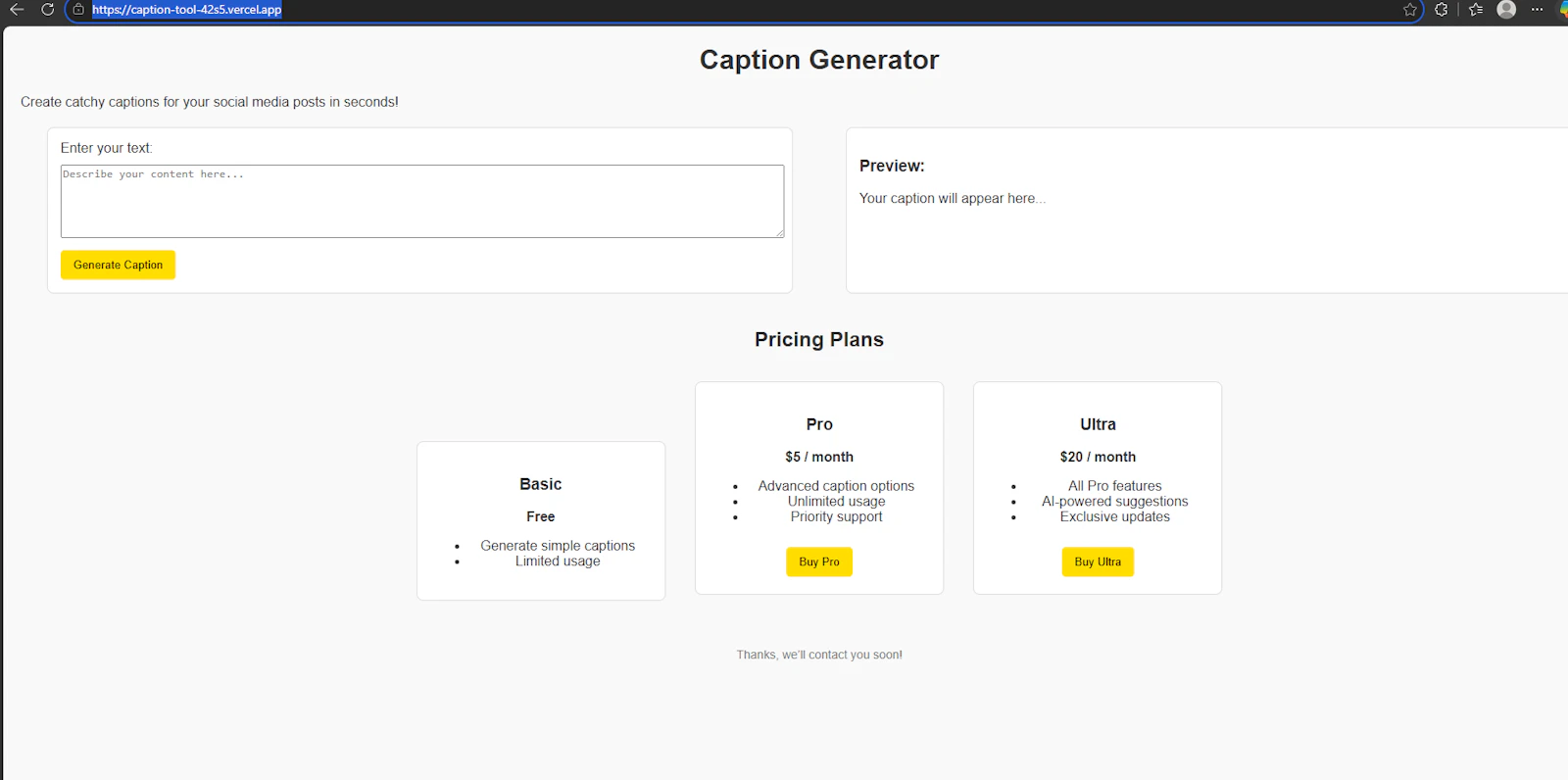This screenshot has width=1568, height=780.
Task: Reload the page with refresh icon
Action: [x=47, y=10]
